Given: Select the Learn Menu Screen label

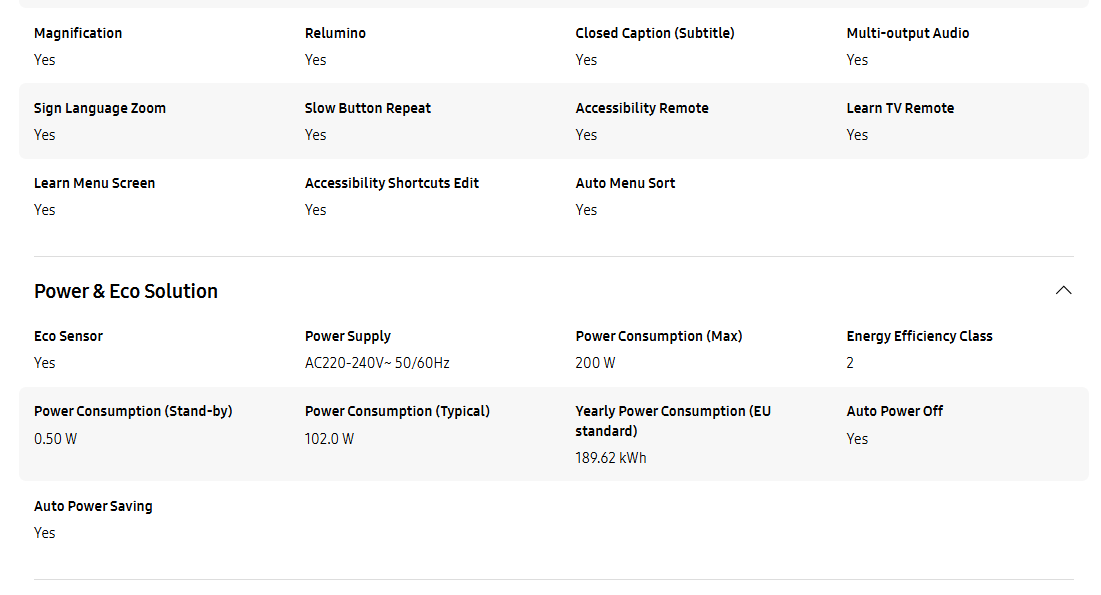Looking at the screenshot, I should point(94,183).
